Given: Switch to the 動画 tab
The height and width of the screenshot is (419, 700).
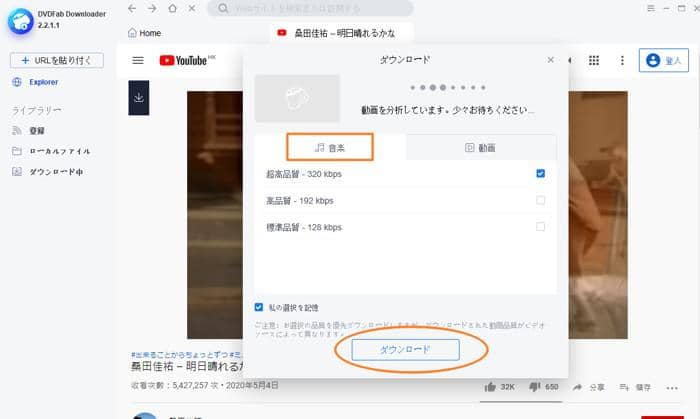Looking at the screenshot, I should [x=480, y=147].
